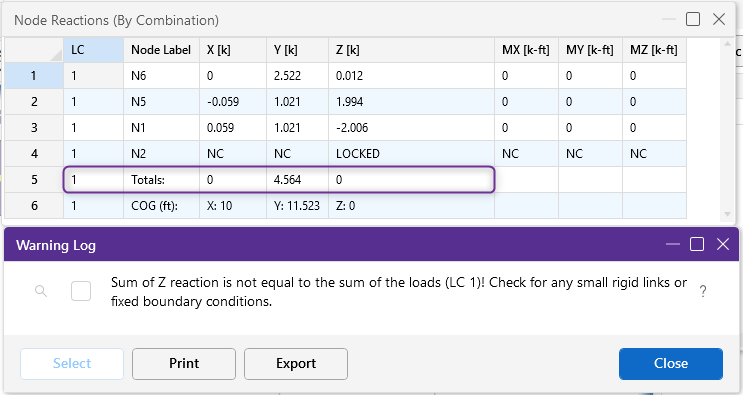
Task: Select the LOCKED cell for node N2
Action: (x=411, y=153)
